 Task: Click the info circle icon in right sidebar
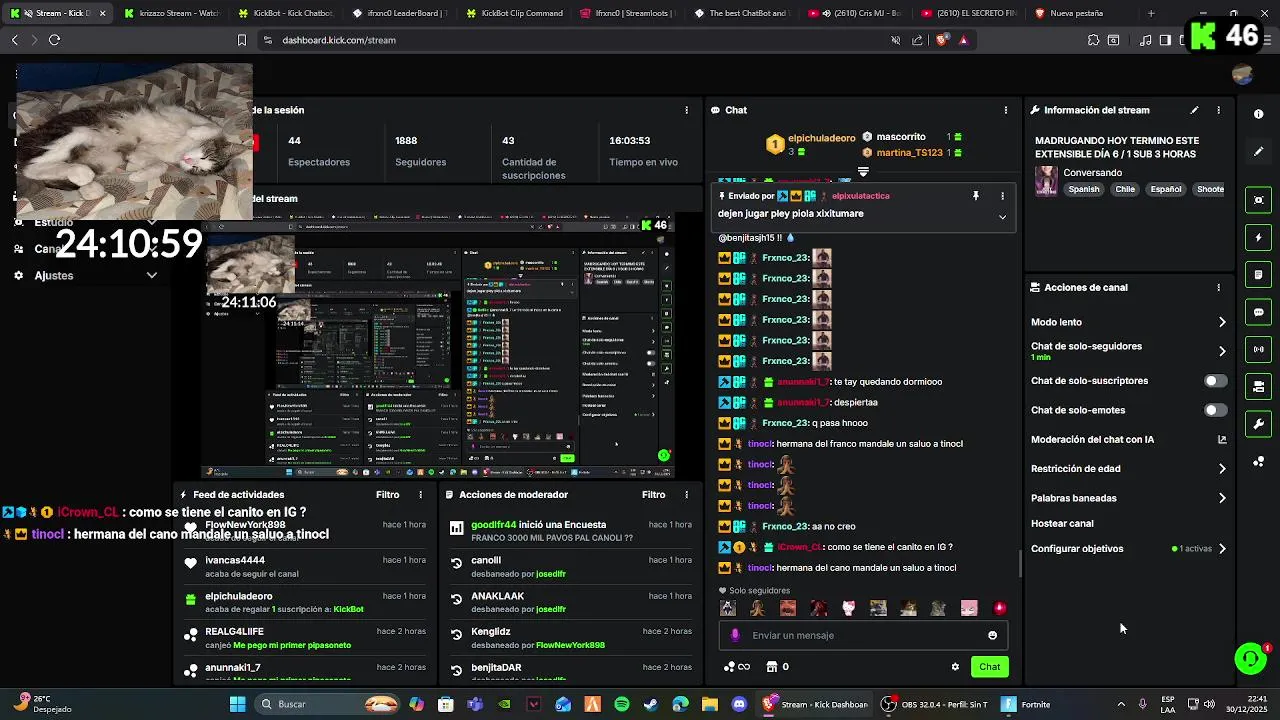[1259, 114]
